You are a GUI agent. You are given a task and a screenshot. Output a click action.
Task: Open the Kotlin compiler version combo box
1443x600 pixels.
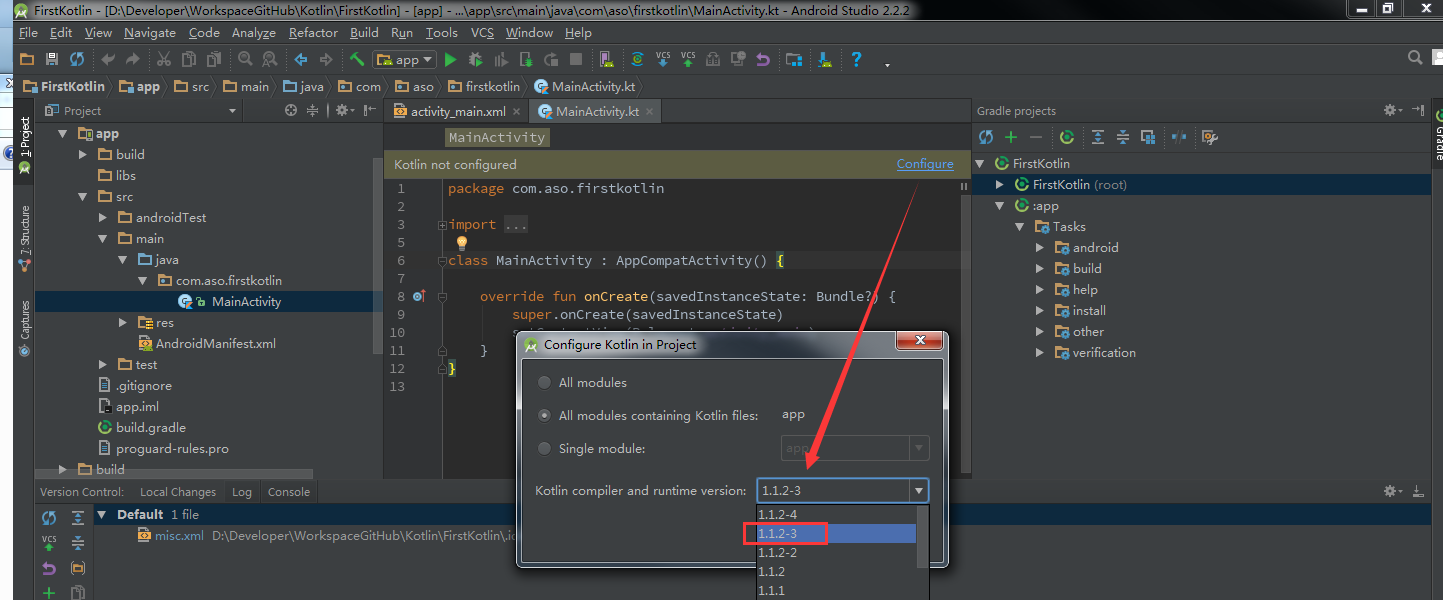pos(843,490)
